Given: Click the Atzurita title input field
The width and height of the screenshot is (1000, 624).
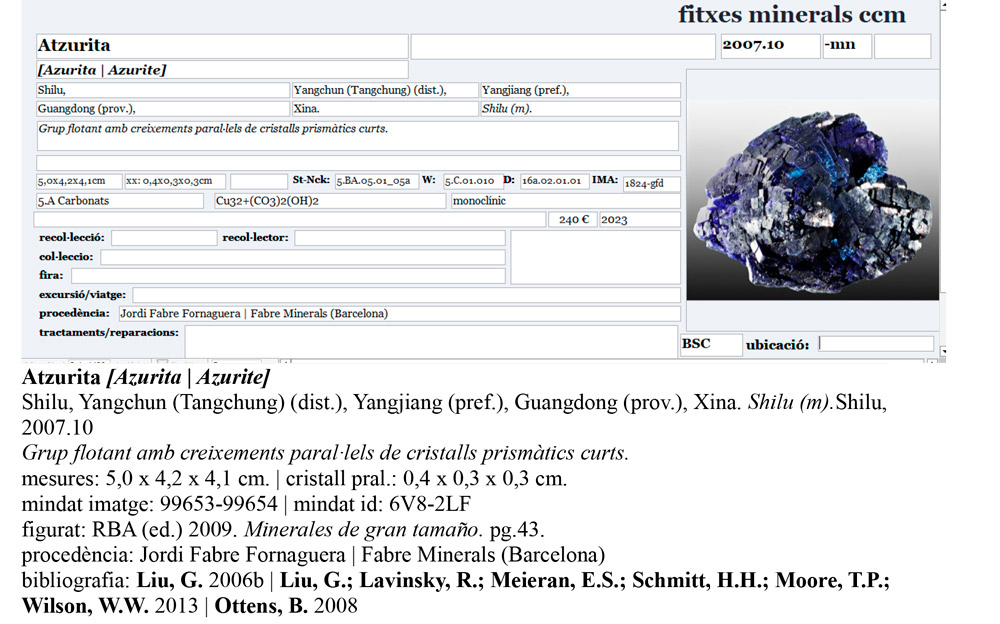Looking at the screenshot, I should click(220, 45).
